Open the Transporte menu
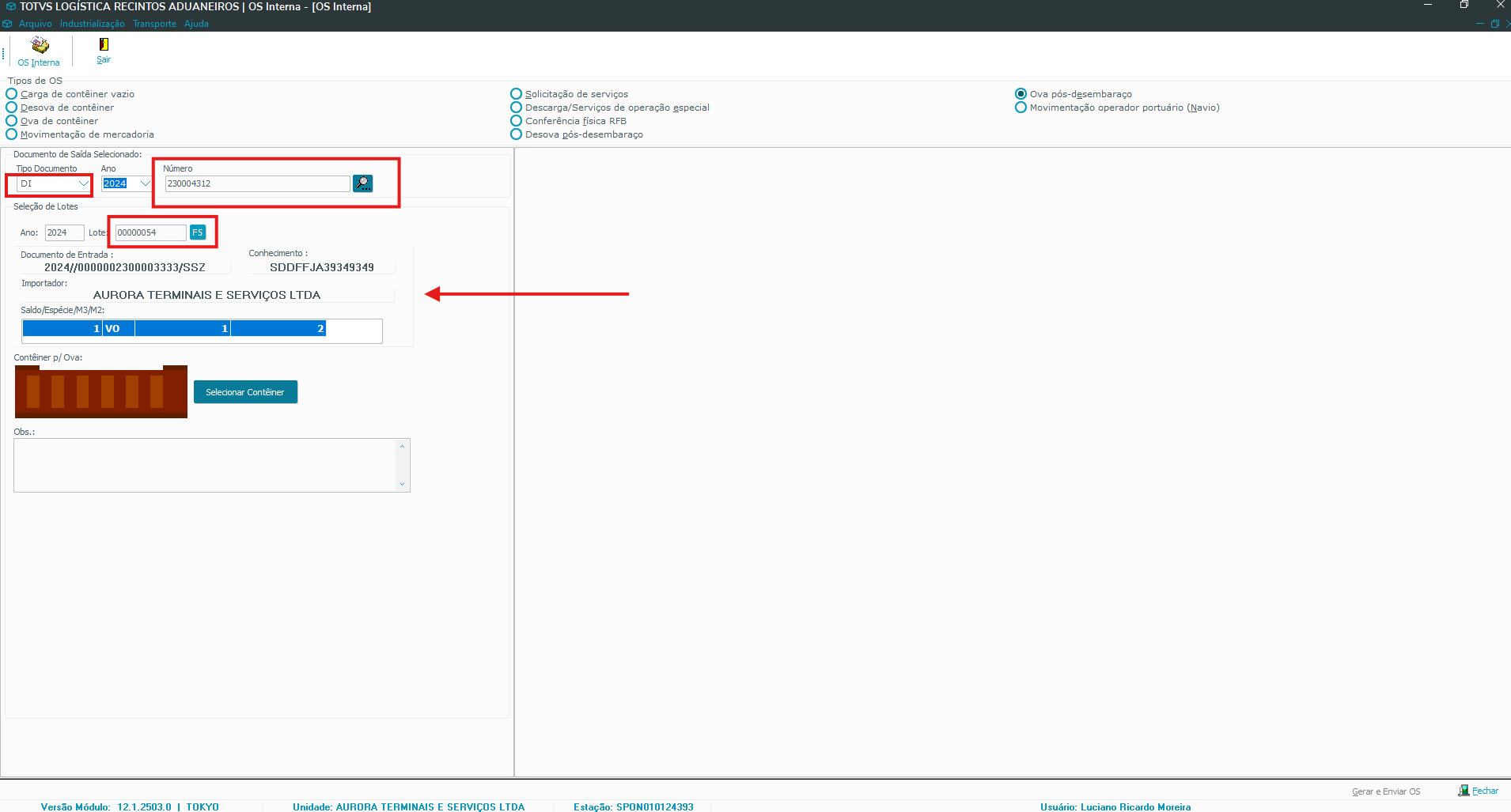The width and height of the screenshot is (1511, 812). (155, 24)
